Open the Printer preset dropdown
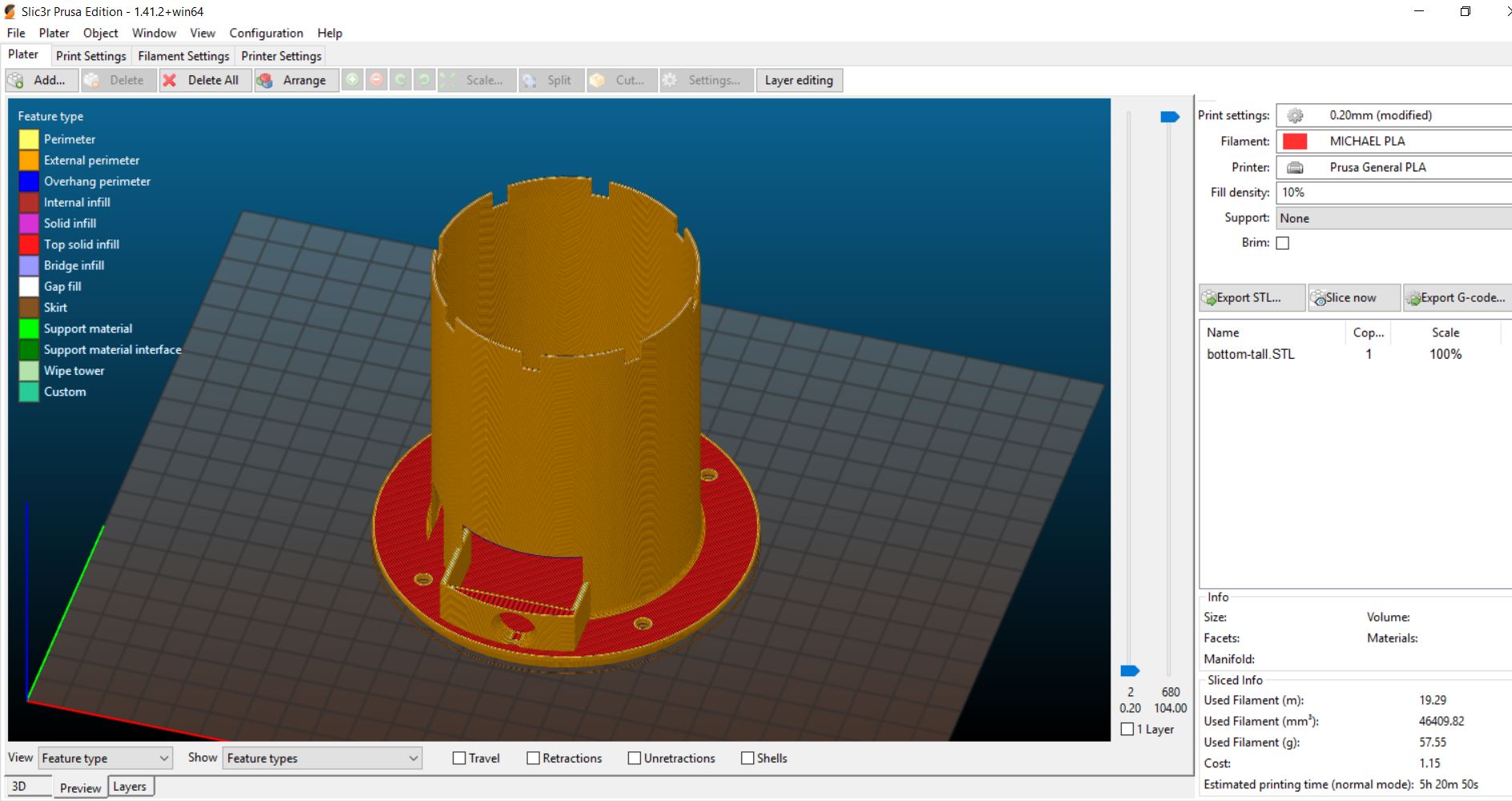 click(x=1393, y=167)
